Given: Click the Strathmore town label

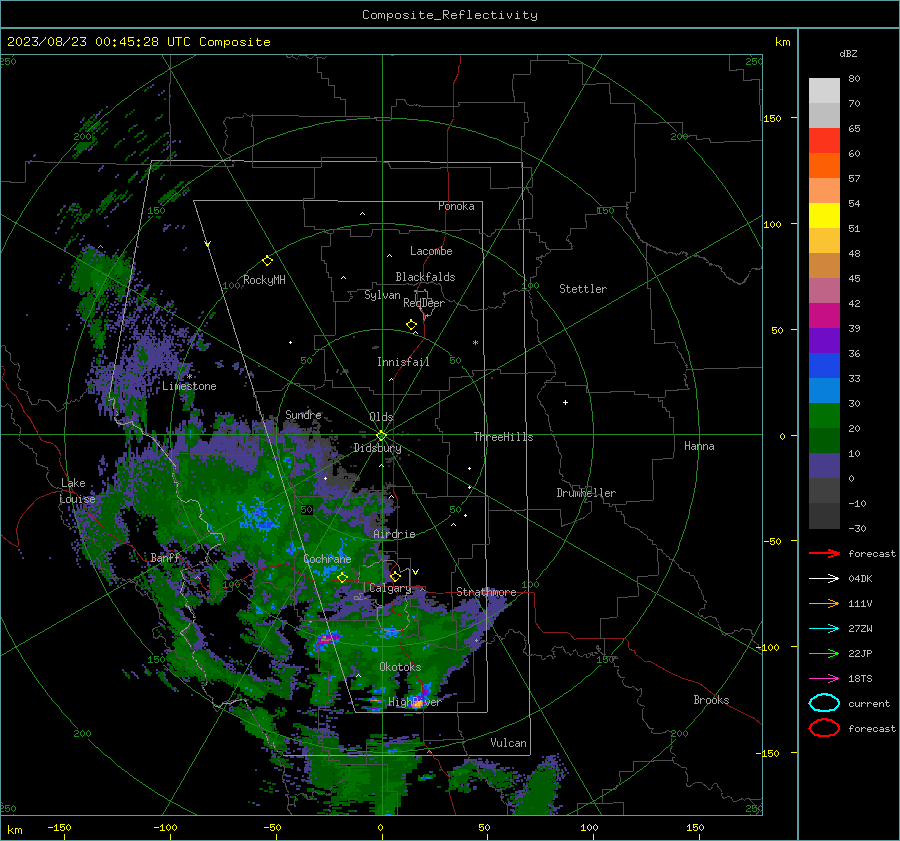Looking at the screenshot, I should (x=486, y=592).
